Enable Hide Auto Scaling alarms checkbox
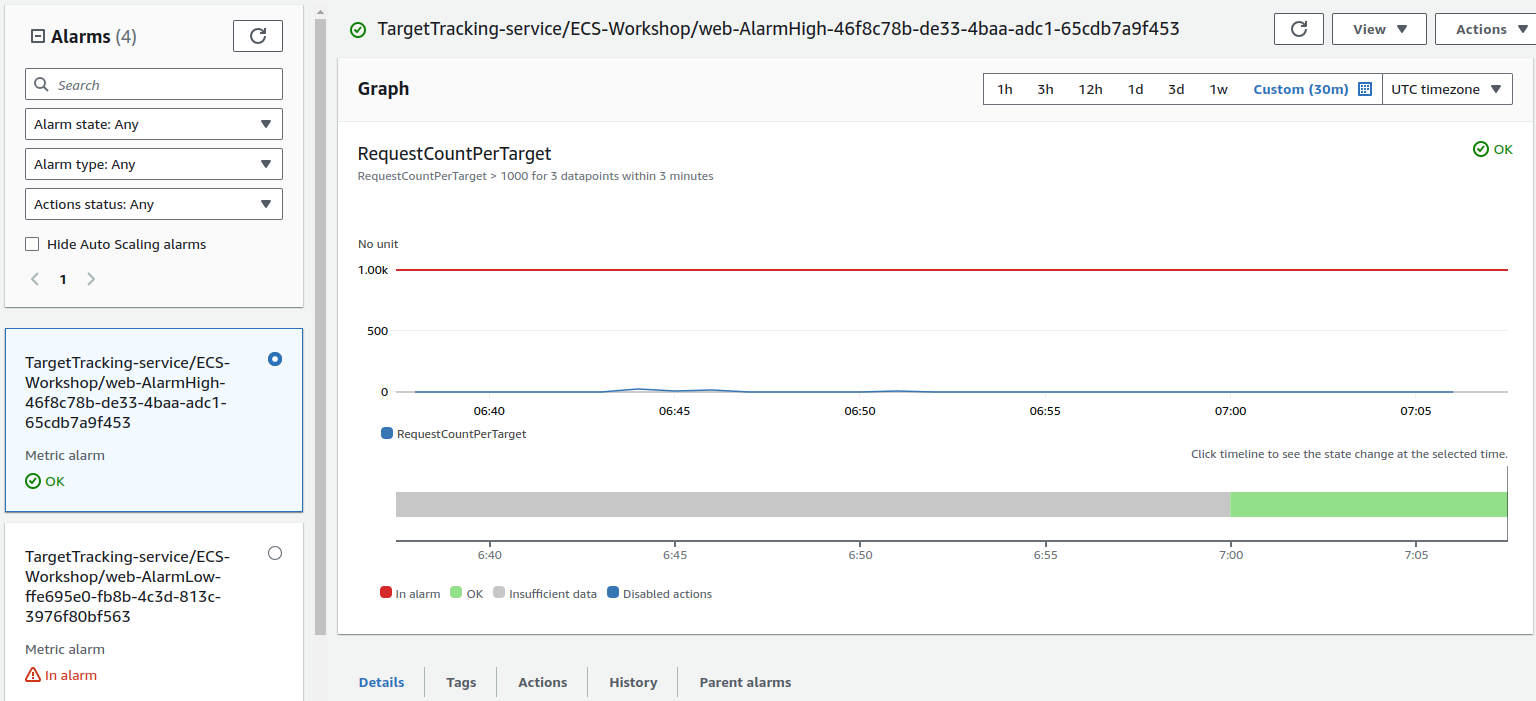The height and width of the screenshot is (701, 1536). 32,244
